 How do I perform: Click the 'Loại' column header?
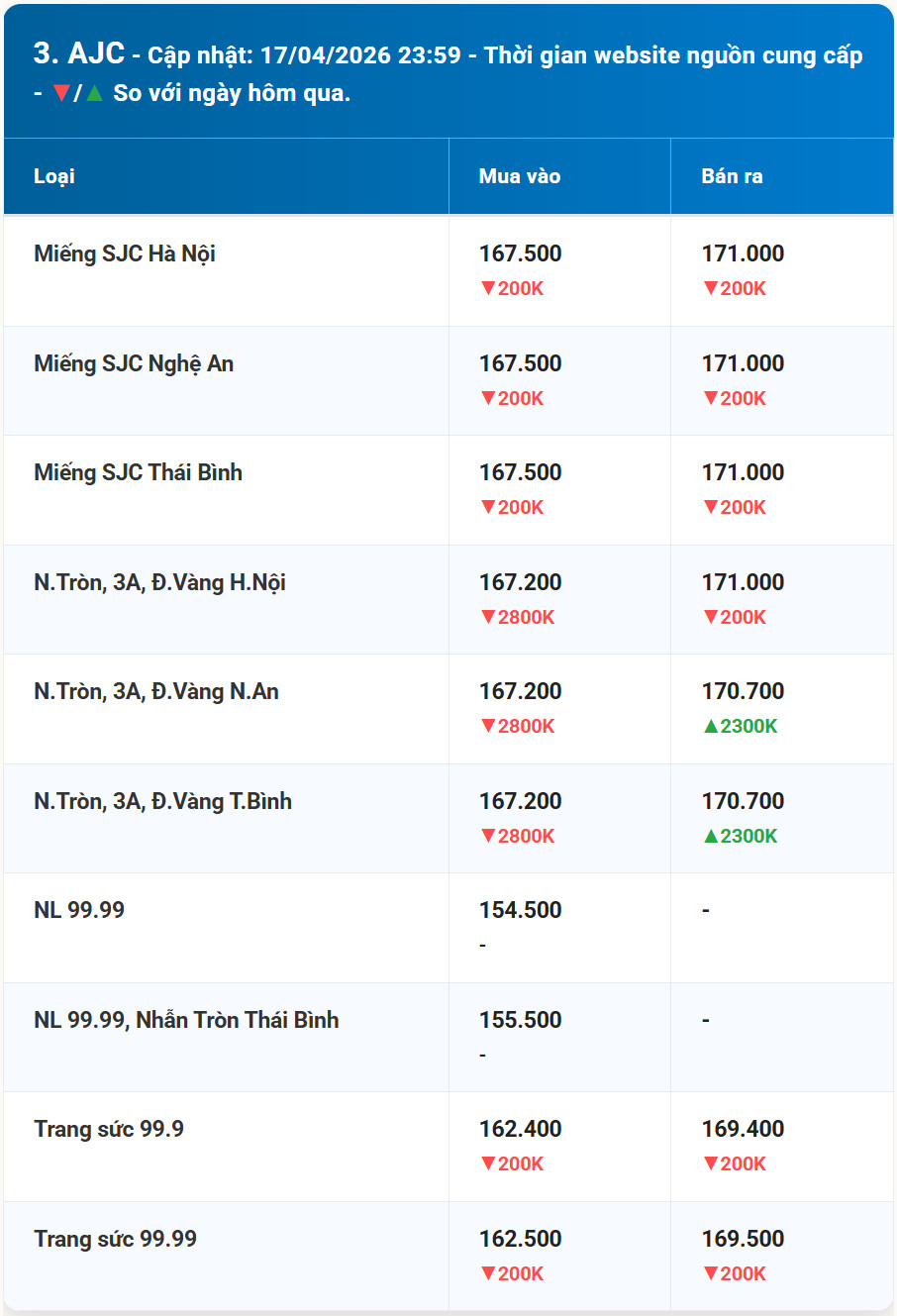[x=55, y=175]
